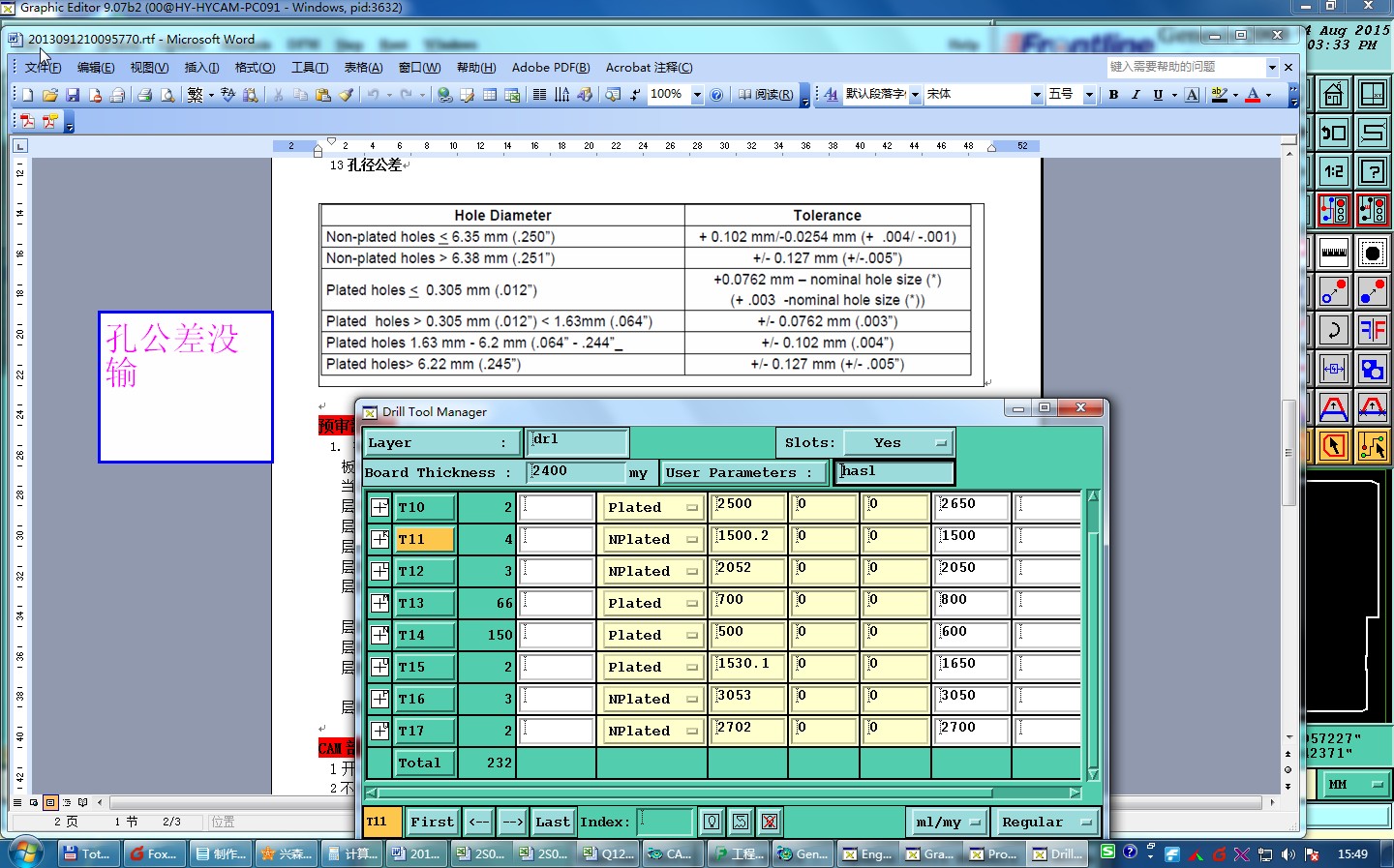Click the question mark icon in Graphic Editor panel
Viewport: 1394px width, 868px height.
click(1373, 172)
